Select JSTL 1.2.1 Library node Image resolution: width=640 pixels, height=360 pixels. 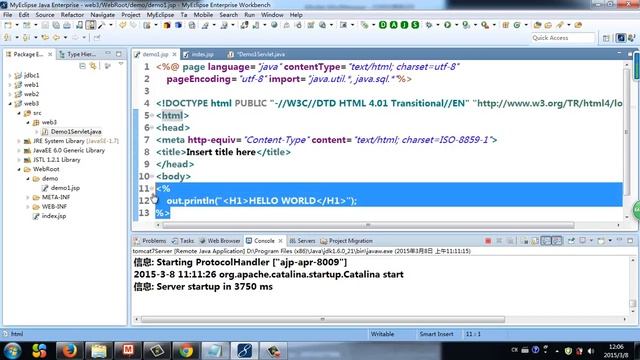[x=57, y=160]
